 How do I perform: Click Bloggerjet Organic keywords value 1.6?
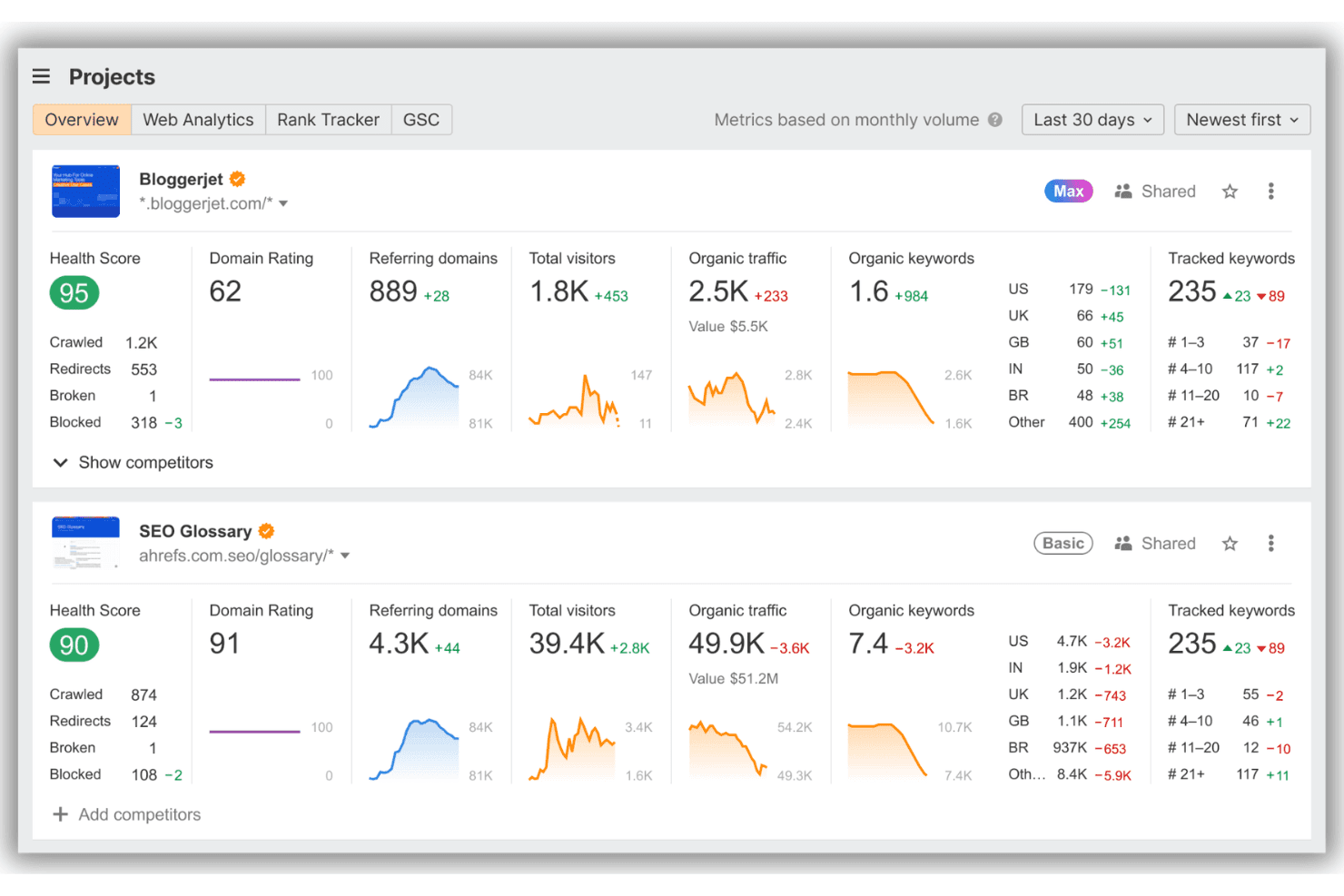868,291
